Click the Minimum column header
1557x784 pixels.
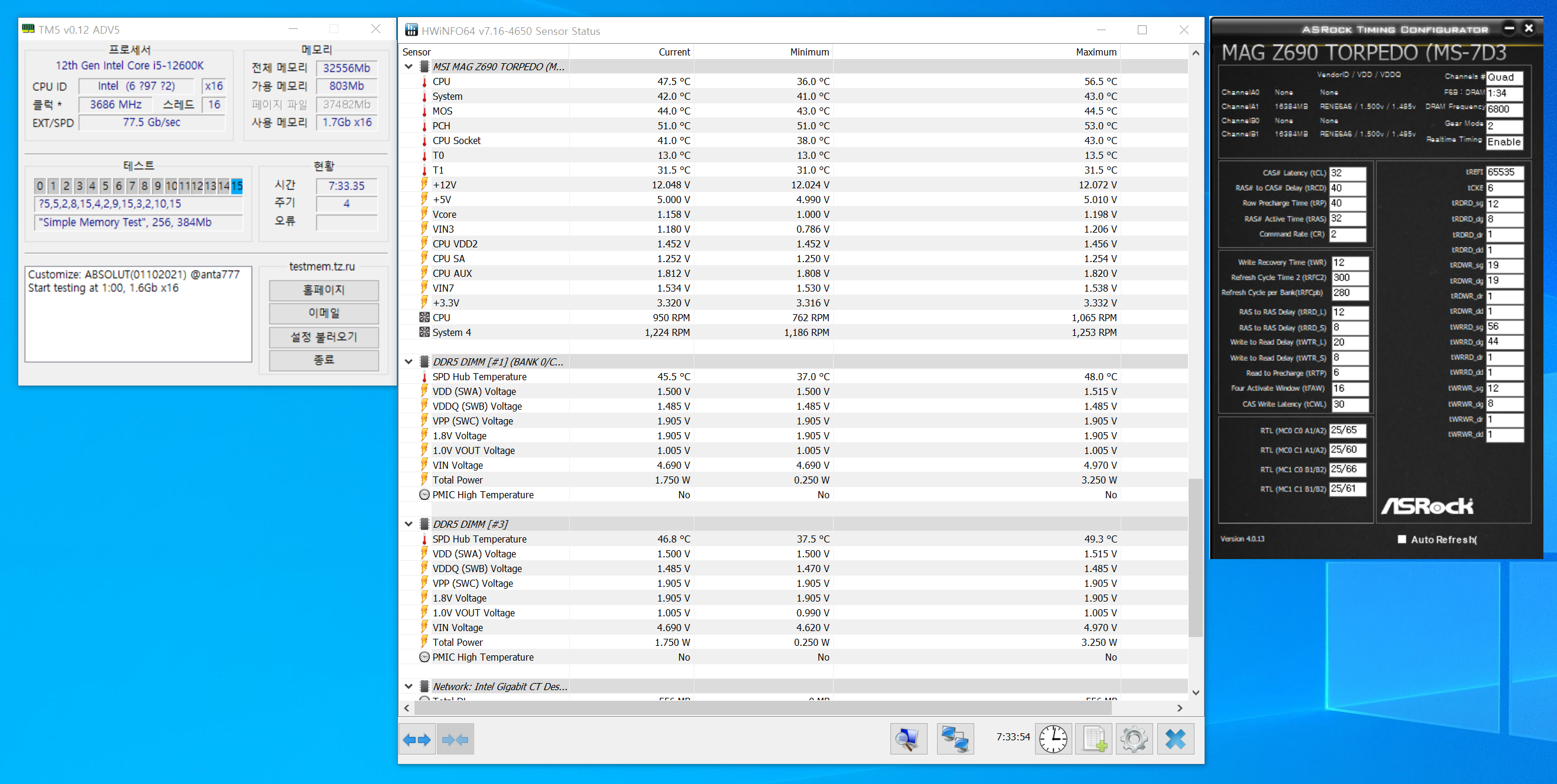click(x=809, y=52)
